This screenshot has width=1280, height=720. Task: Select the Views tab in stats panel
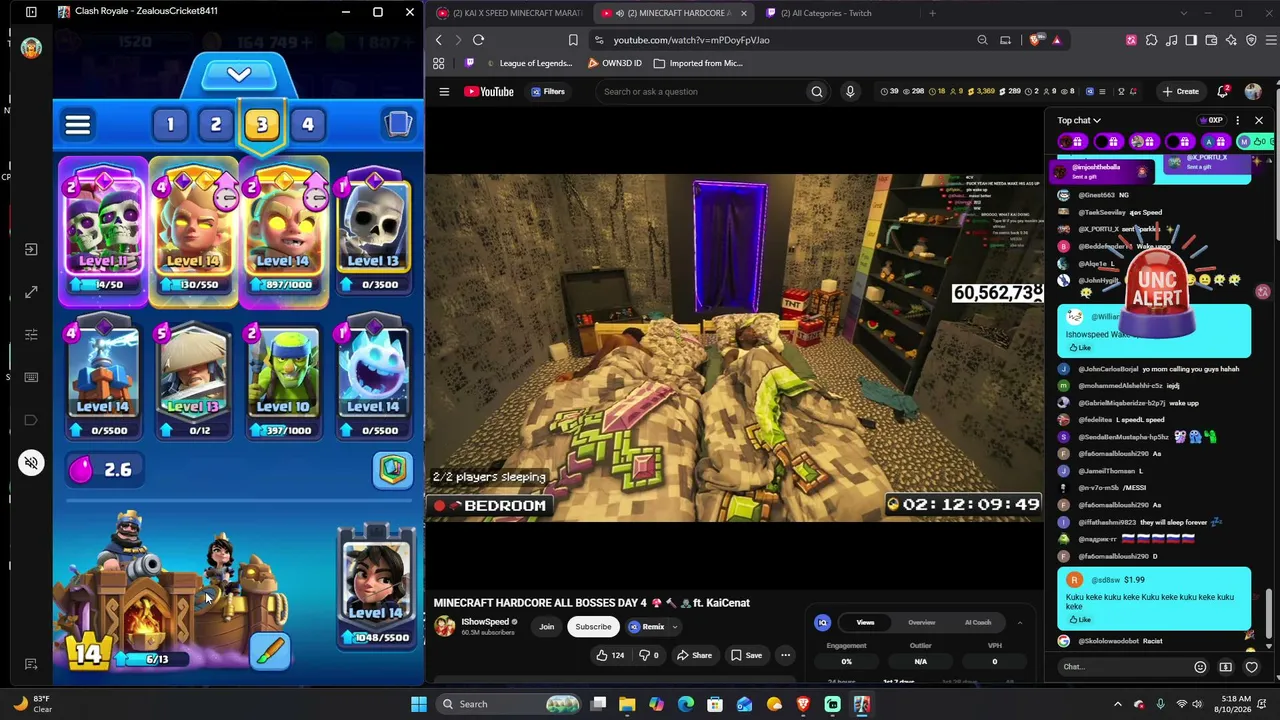(x=865, y=623)
